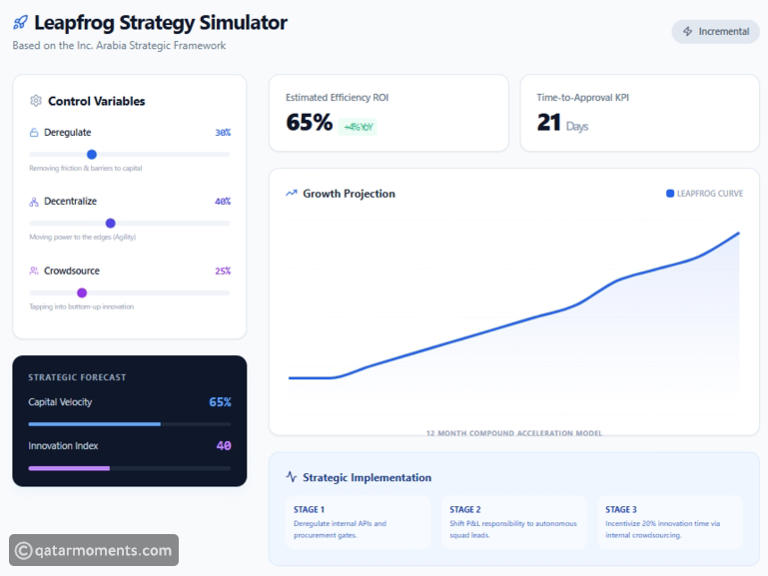Click the network icon beside Decentralize
This screenshot has height=576, width=768.
[x=34, y=202]
